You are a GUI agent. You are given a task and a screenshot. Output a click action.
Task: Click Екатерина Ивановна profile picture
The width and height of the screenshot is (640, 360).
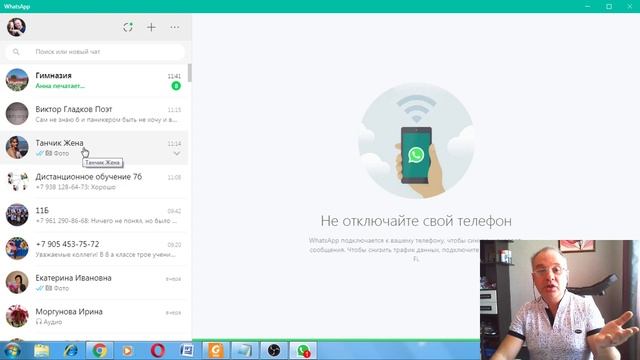[17, 282]
